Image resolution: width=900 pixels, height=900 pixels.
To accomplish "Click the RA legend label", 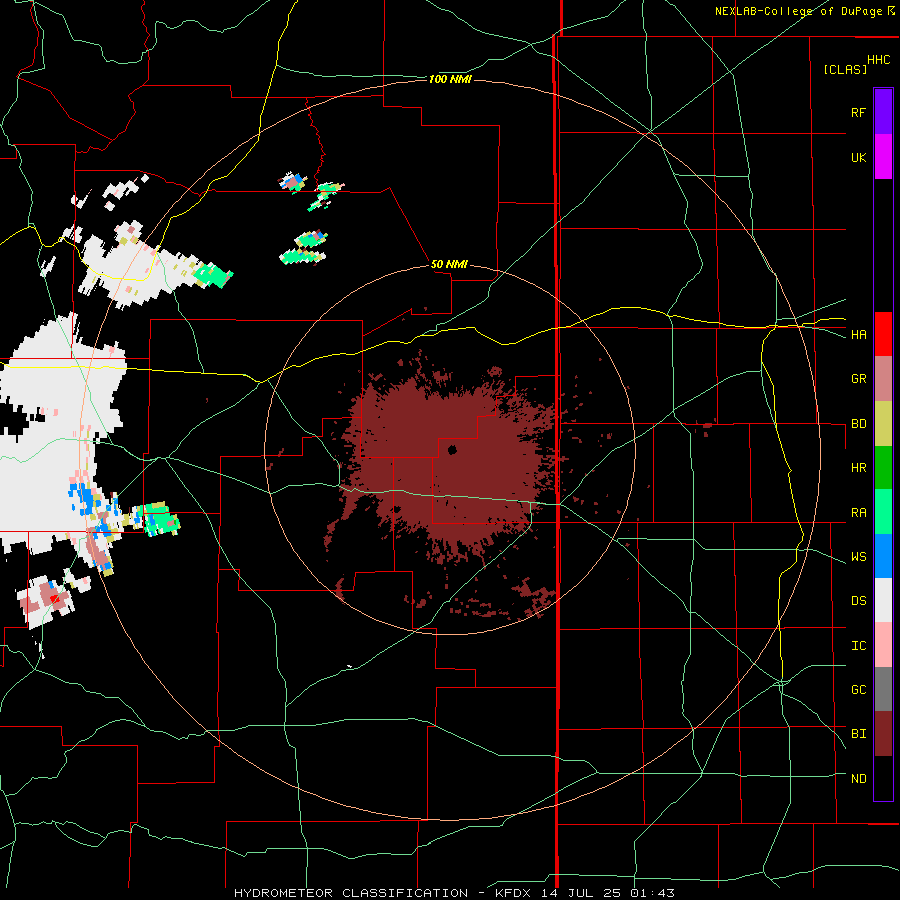I will pos(858,512).
